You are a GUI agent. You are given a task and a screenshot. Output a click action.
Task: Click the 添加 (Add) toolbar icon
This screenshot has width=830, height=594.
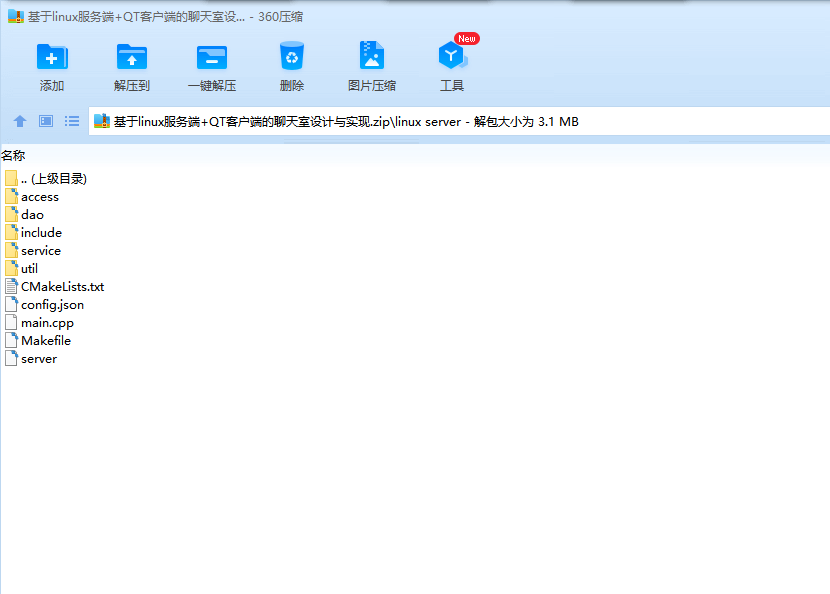pos(52,57)
